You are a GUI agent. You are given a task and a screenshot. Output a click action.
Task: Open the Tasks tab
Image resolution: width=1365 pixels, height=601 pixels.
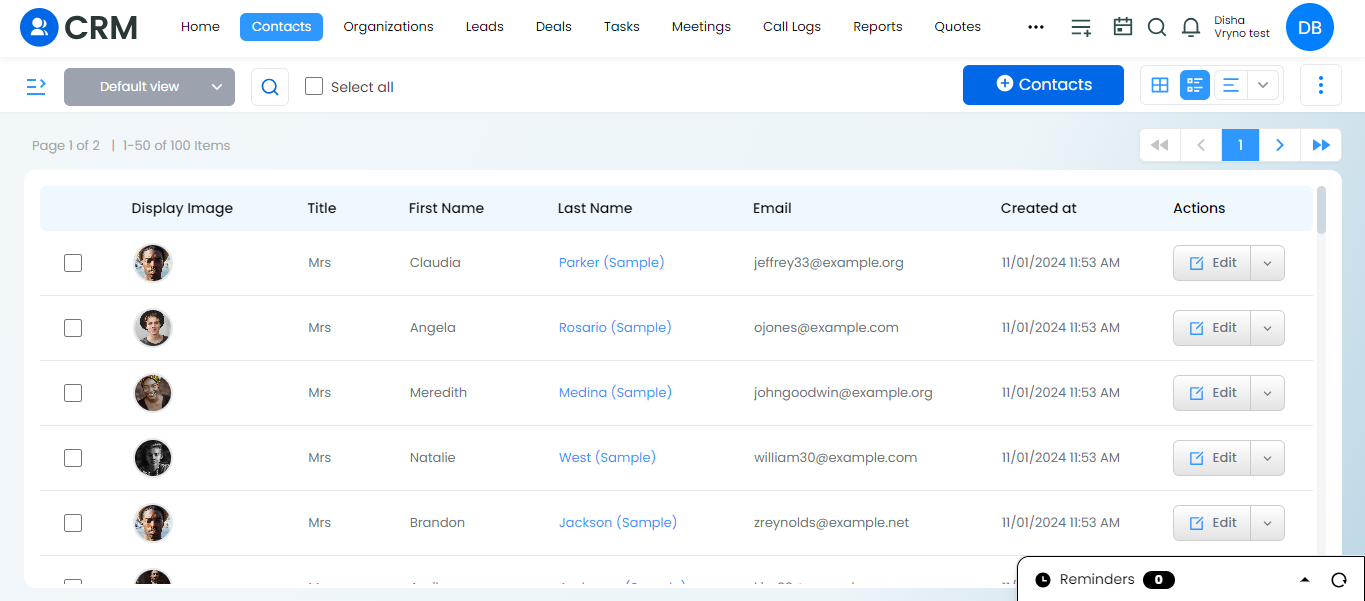(621, 27)
